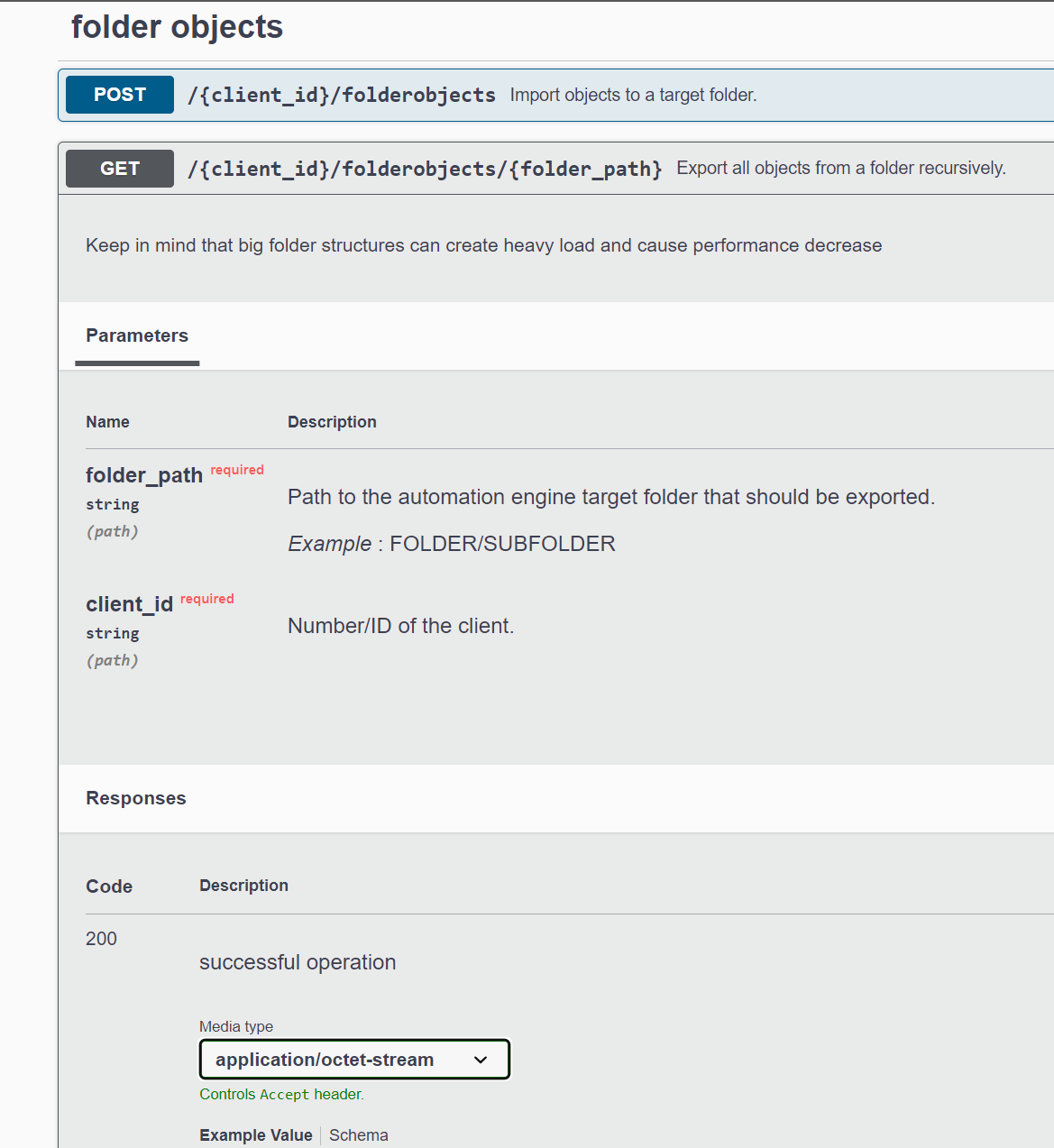The image size is (1054, 1148).
Task: Click 'Export all objects from a folder recursively' summary
Action: pyautogui.click(x=840, y=169)
